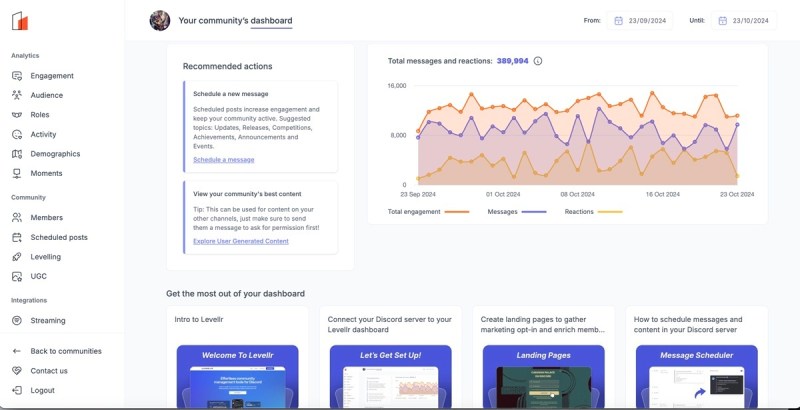800x410 pixels.
Task: Click the 'How to schedule messages' card title
Action: tap(688, 325)
